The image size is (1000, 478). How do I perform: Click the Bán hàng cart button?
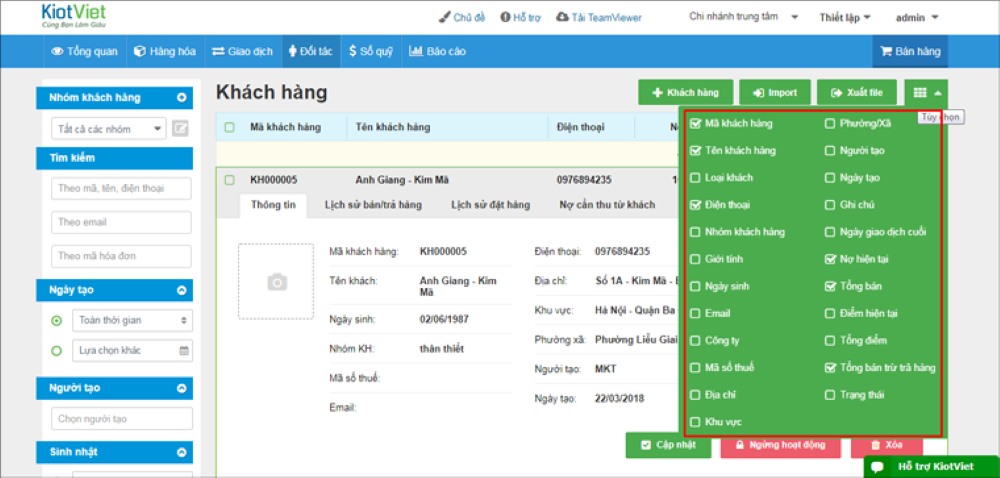[x=910, y=52]
